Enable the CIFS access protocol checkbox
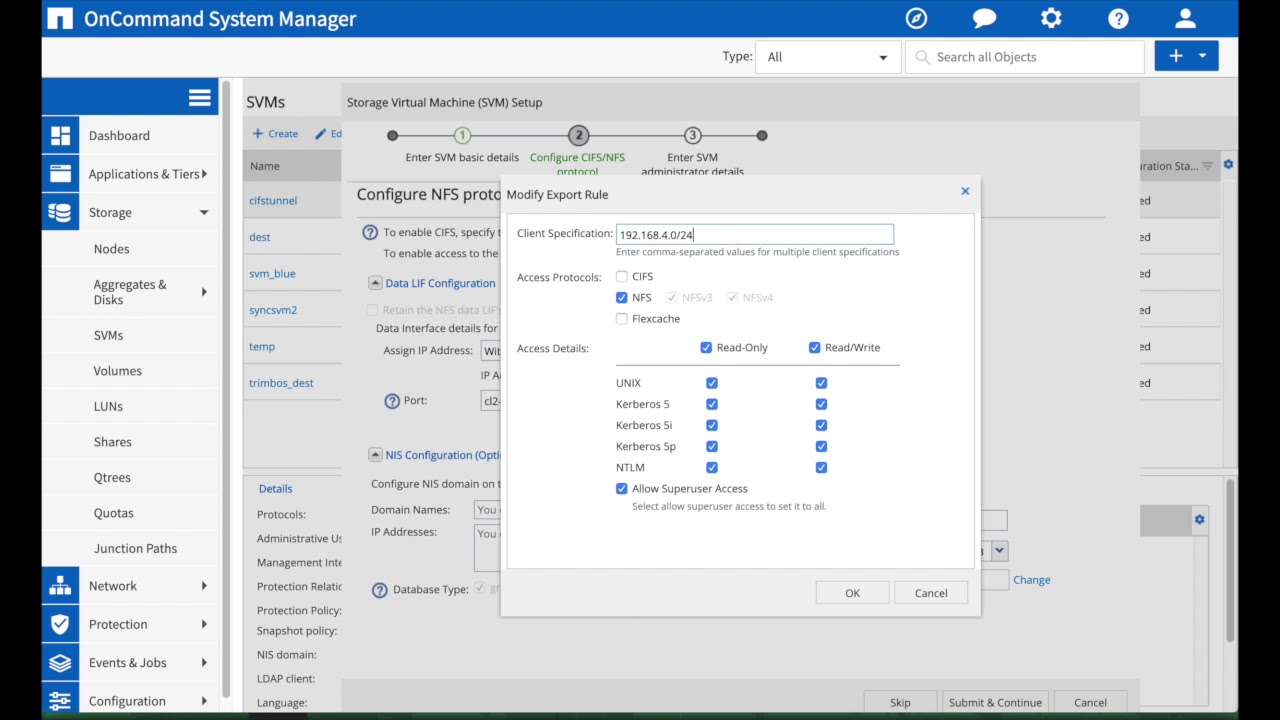Screen dimensions: 1280x720 point(622,277)
